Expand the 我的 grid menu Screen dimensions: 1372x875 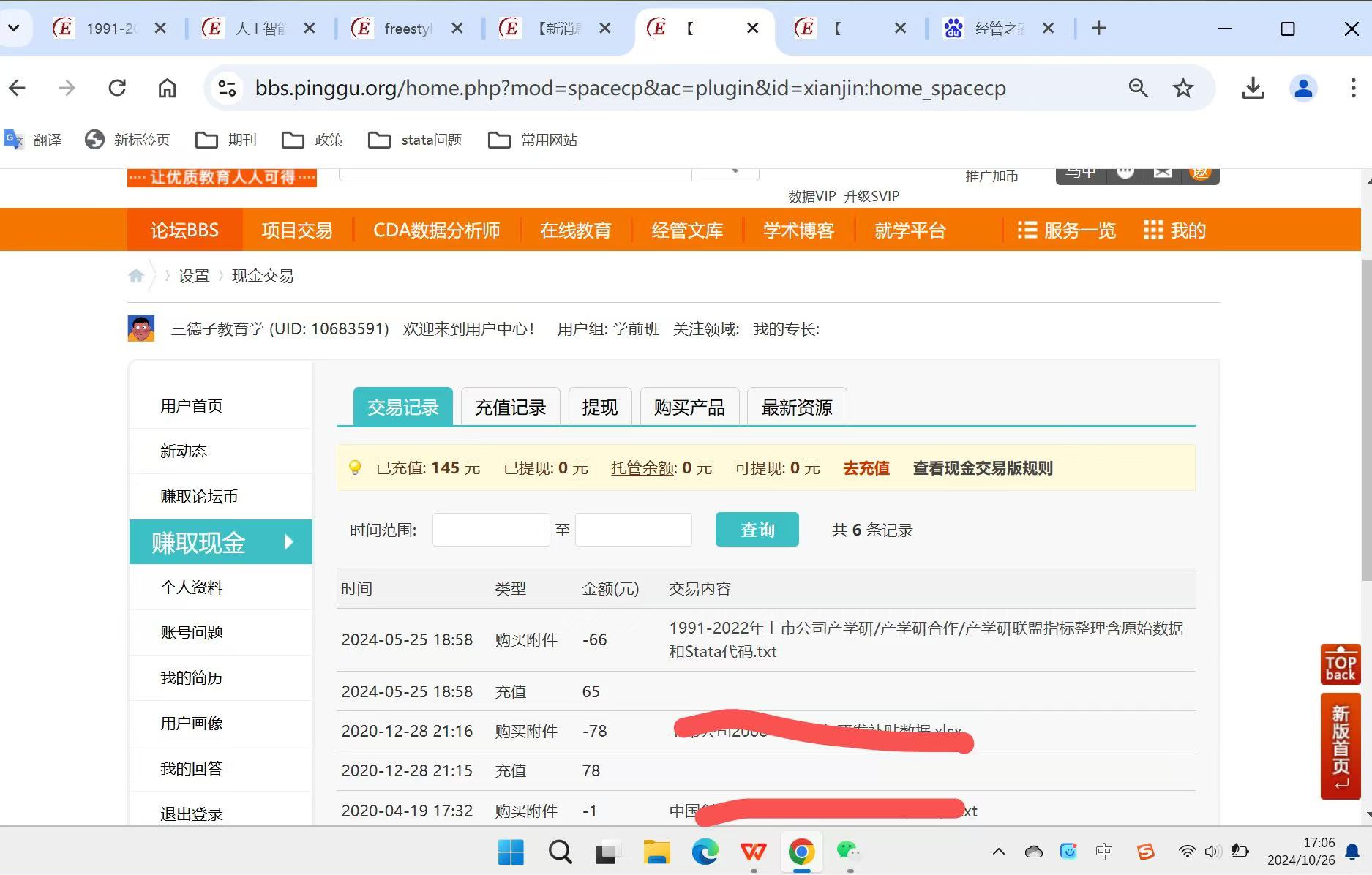point(1174,230)
